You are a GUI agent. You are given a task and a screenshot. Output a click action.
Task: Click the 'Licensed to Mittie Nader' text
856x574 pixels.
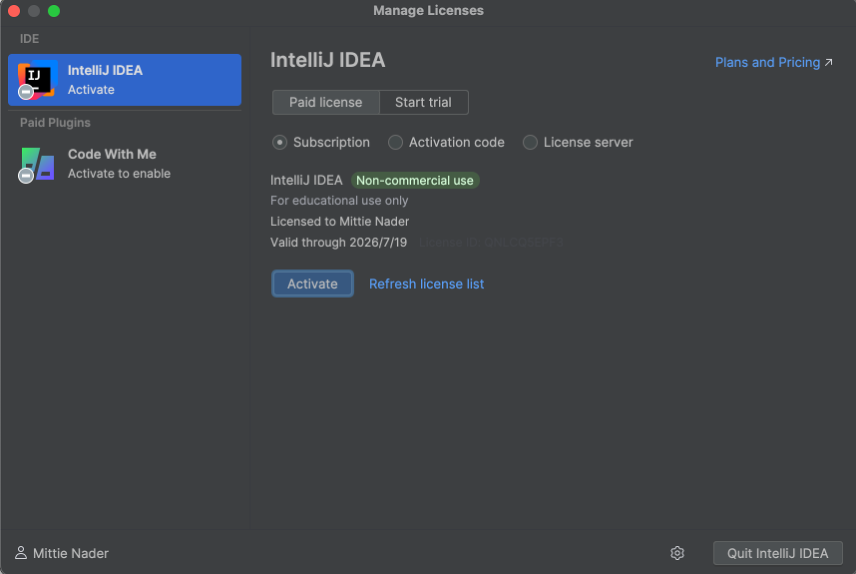[340, 222]
